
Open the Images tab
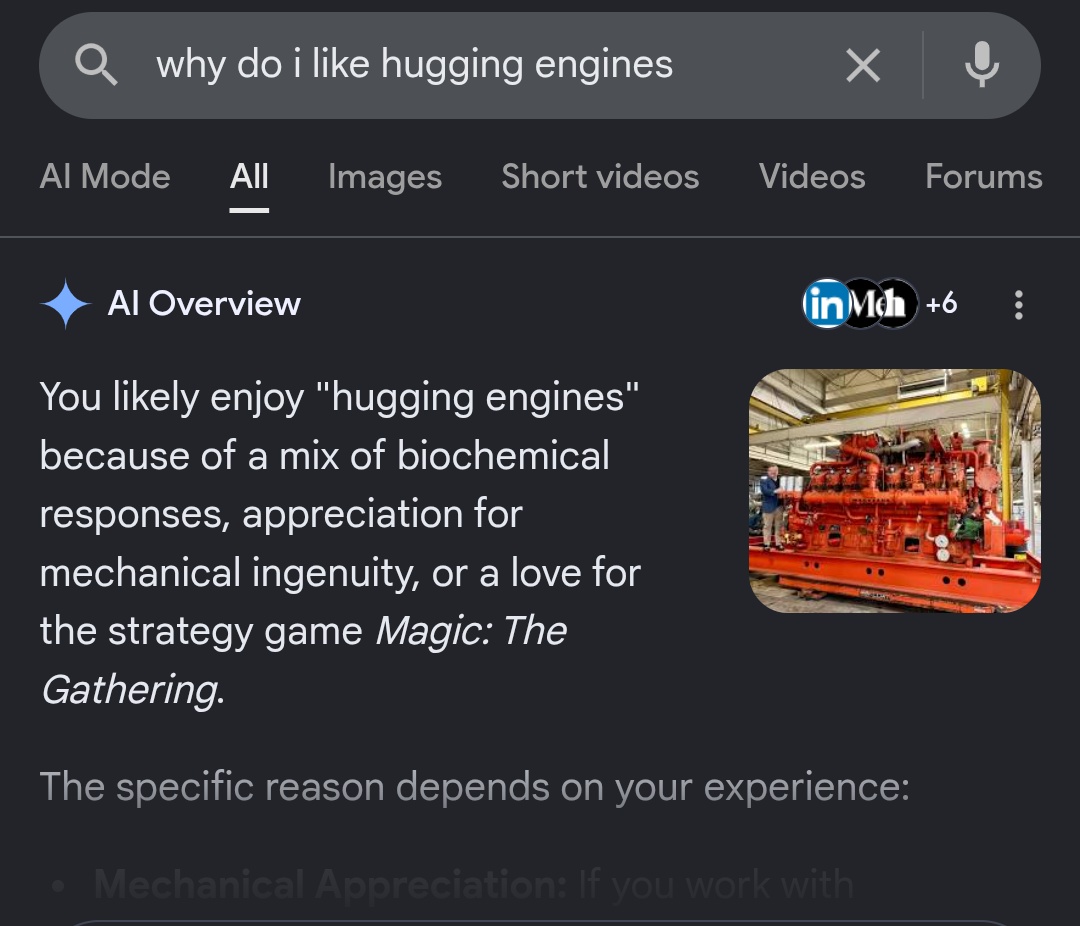[385, 176]
